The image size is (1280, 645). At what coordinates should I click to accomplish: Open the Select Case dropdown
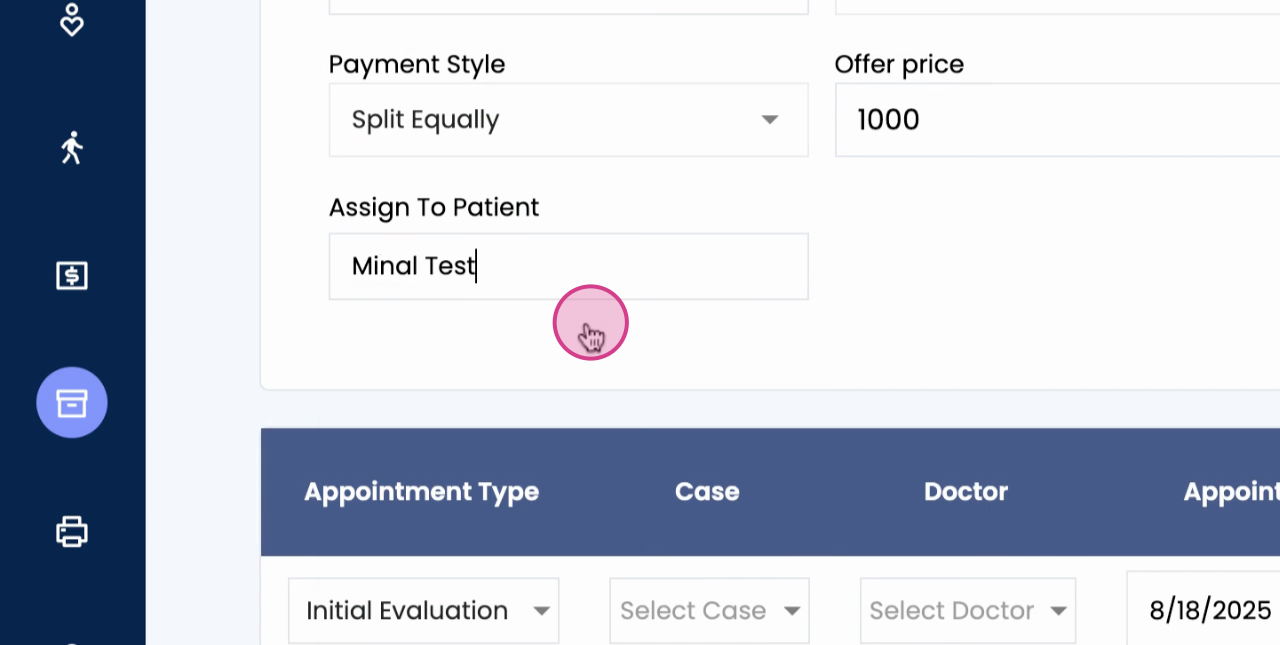(x=709, y=610)
